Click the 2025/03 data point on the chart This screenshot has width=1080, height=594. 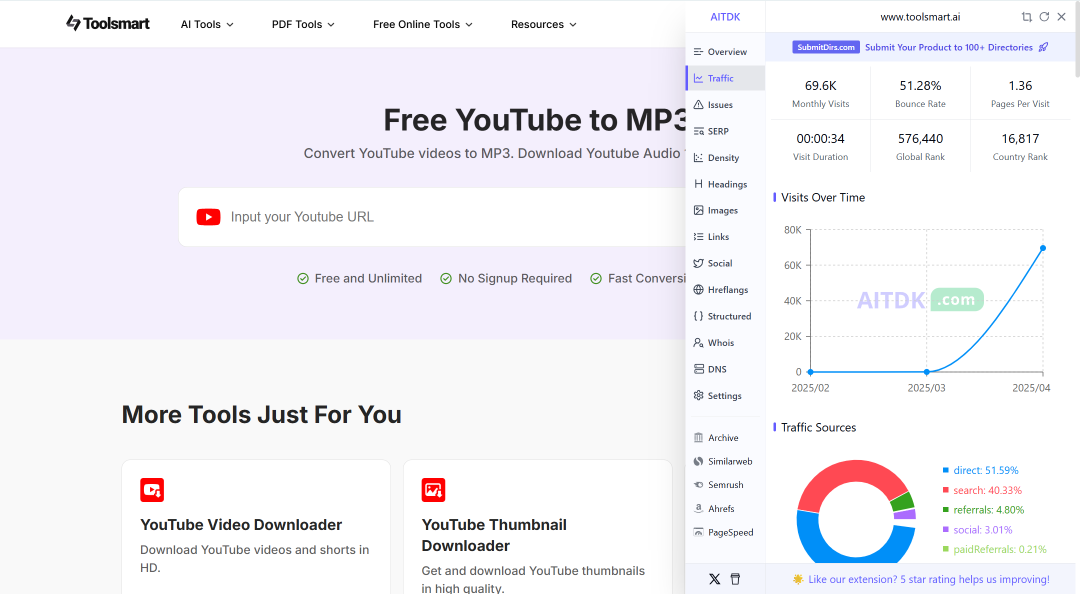[x=926, y=372]
